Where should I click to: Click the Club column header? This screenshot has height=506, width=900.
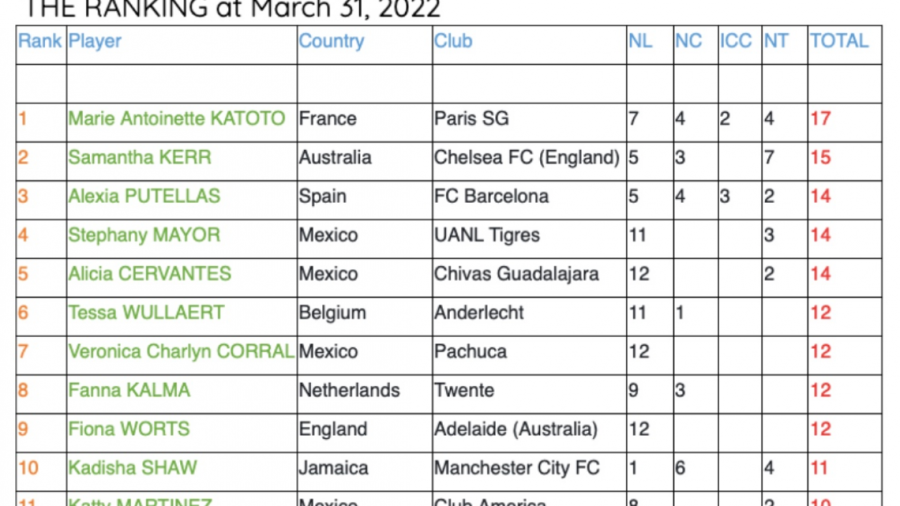click(x=453, y=41)
